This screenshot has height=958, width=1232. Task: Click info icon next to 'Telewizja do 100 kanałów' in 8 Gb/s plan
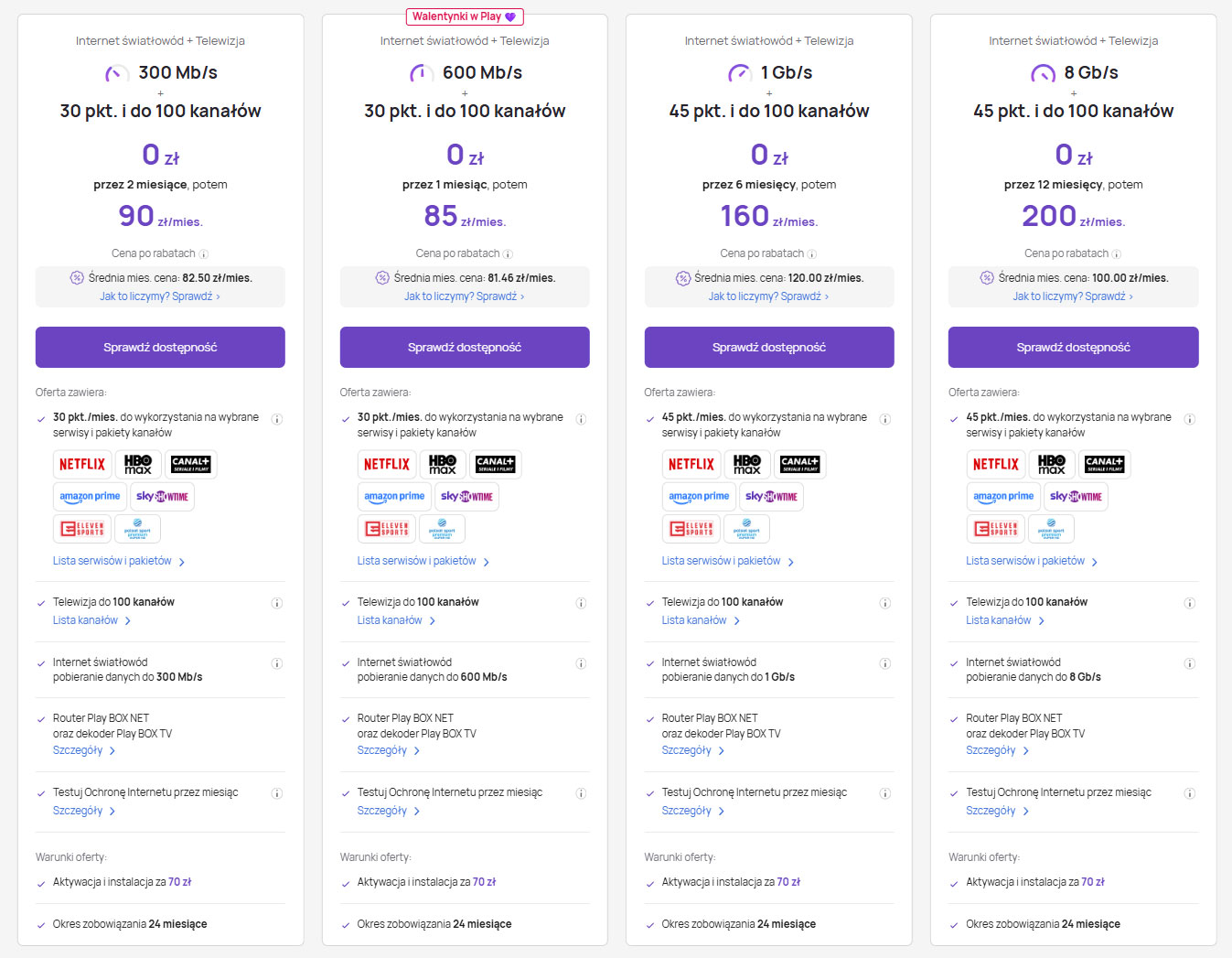click(x=1189, y=603)
